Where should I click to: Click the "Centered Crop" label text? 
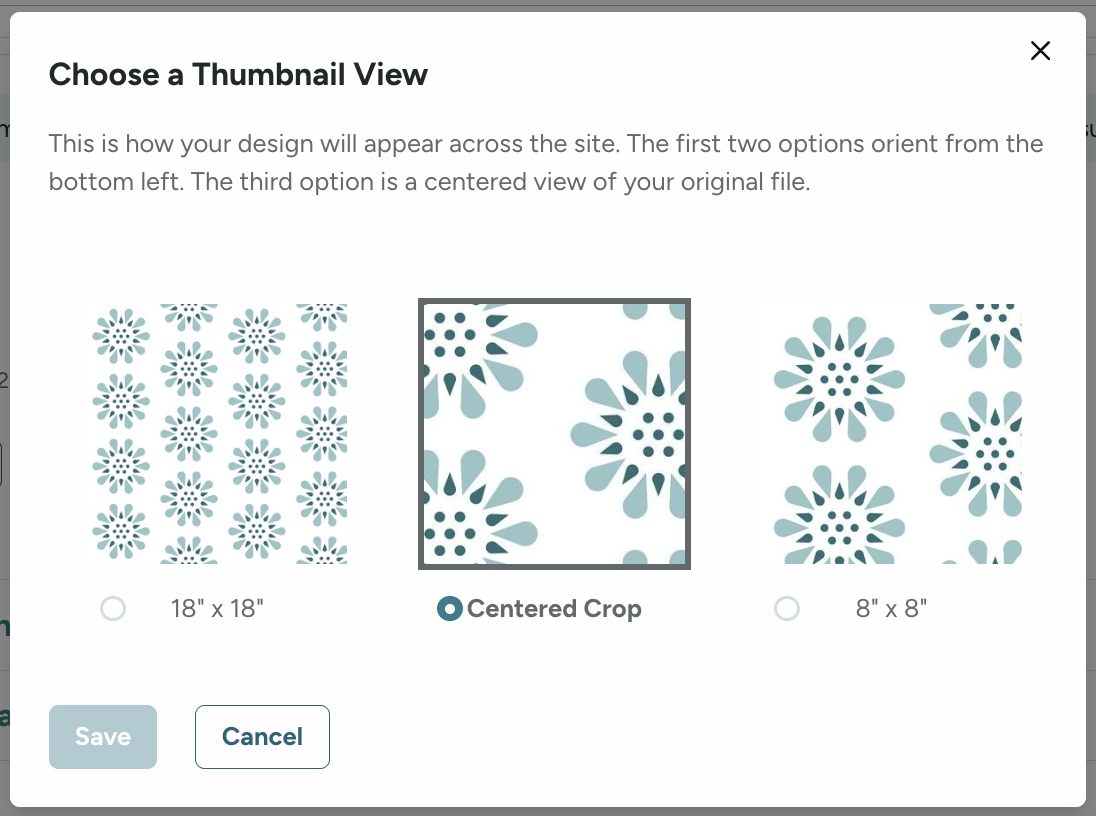point(555,608)
